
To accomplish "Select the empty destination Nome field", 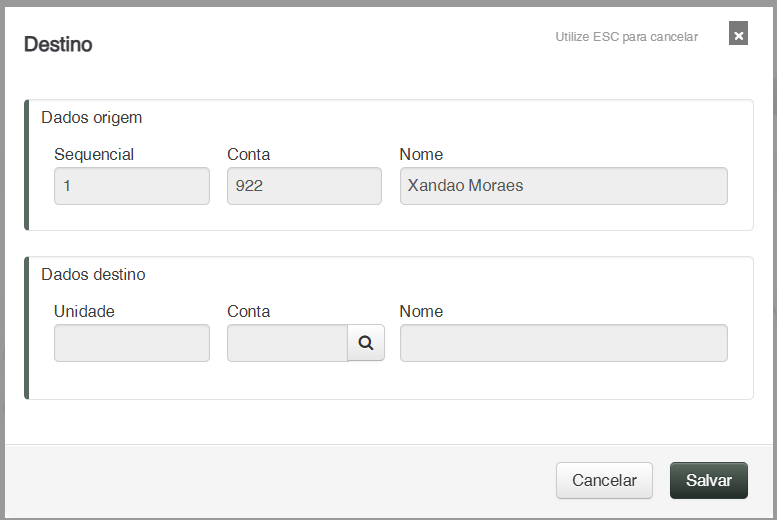I will 563,343.
